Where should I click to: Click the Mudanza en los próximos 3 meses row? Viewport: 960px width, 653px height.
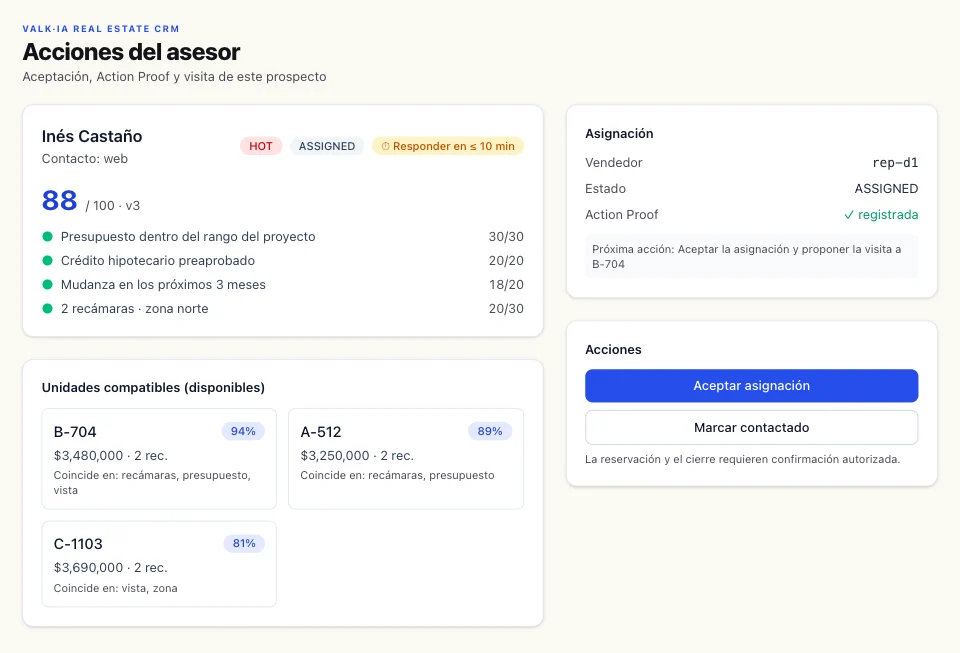coord(283,284)
